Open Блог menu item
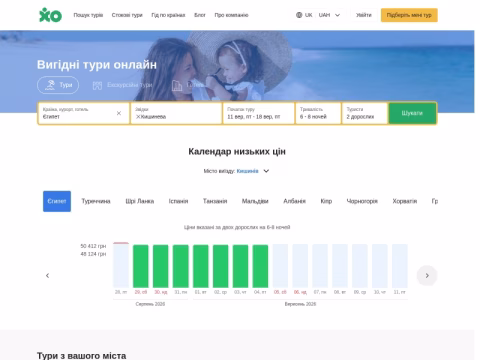This screenshot has width=480, height=360. (200, 15)
